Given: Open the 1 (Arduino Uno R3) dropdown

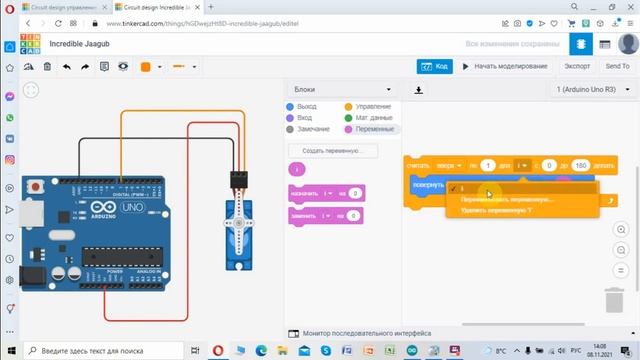Looking at the screenshot, I should pos(593,89).
